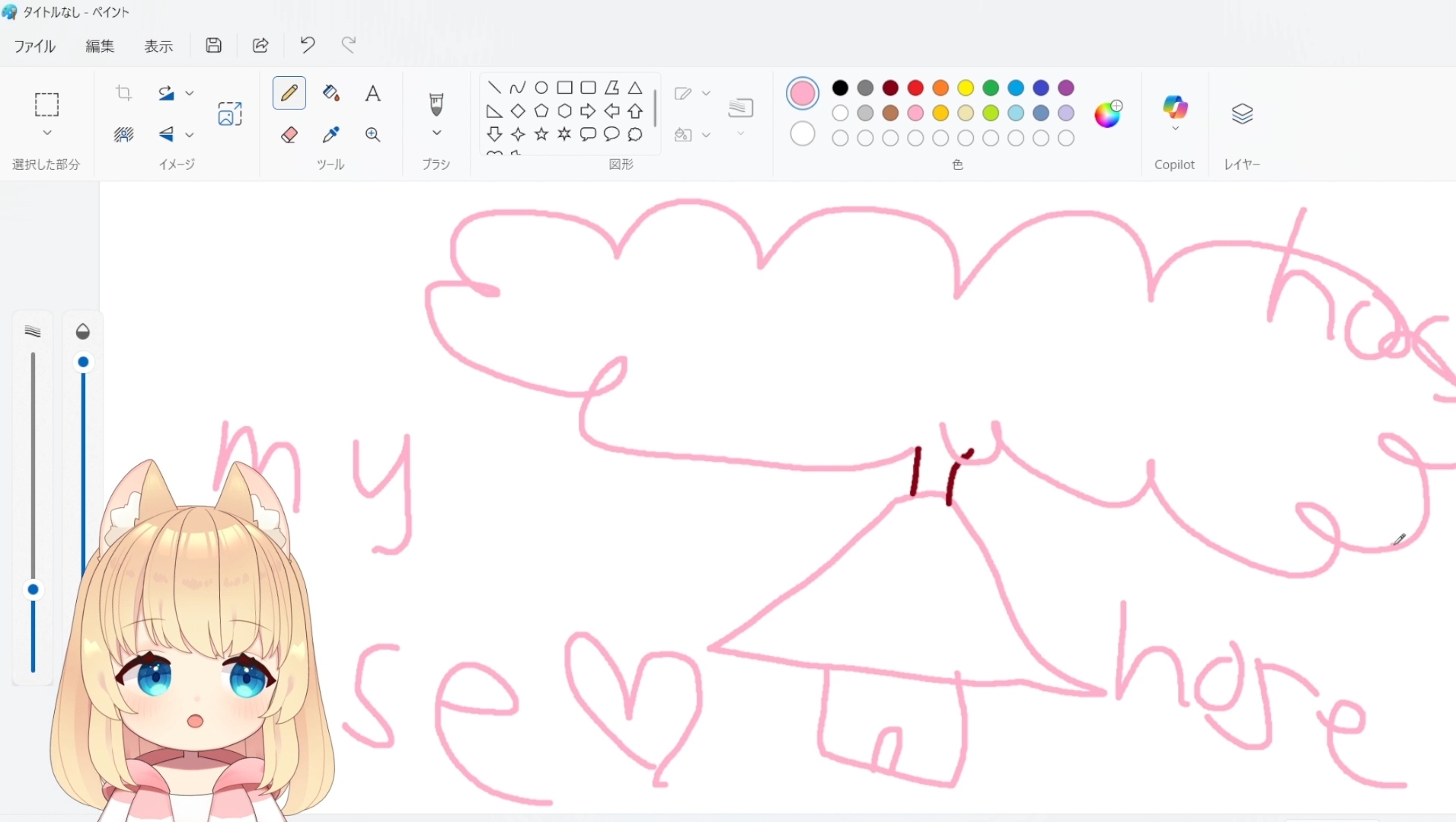Pick the brown palette color
This screenshot has height=822, width=1456.
pos(890,113)
